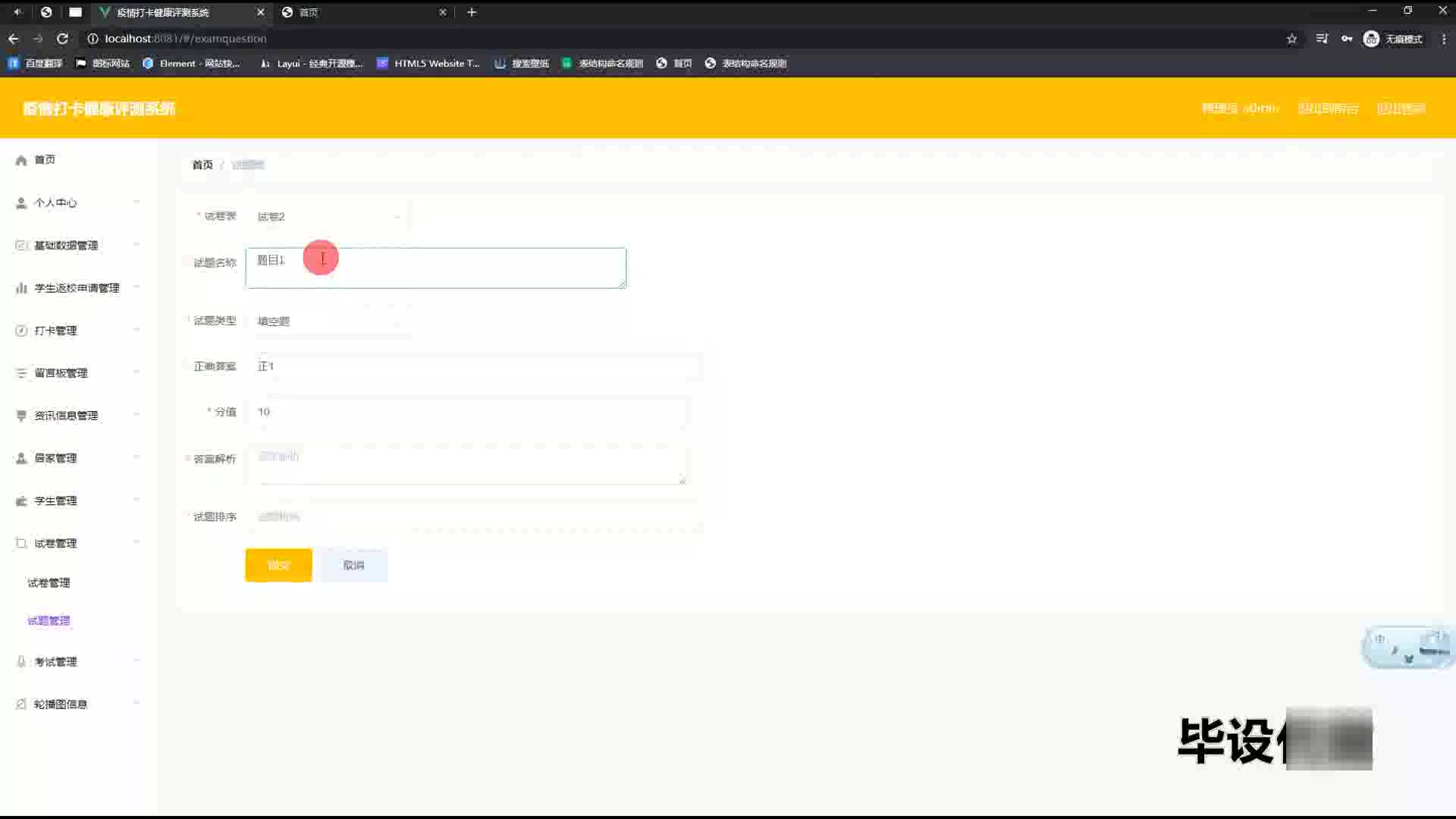Select the 疫情打卡健康评测系统 browser tab
The width and height of the screenshot is (1456, 819).
coord(182,12)
